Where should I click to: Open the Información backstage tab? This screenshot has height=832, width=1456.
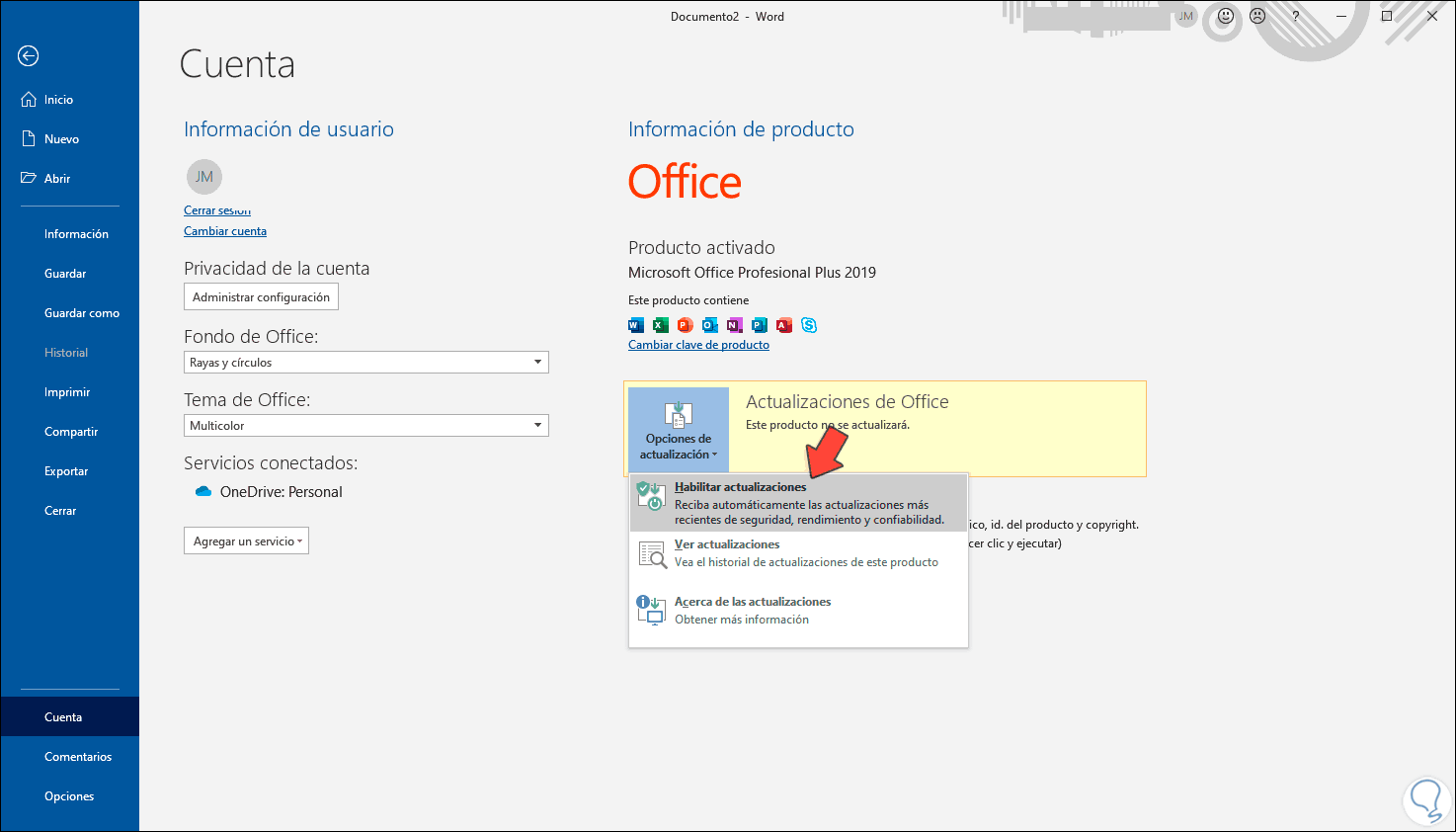pyautogui.click(x=70, y=234)
